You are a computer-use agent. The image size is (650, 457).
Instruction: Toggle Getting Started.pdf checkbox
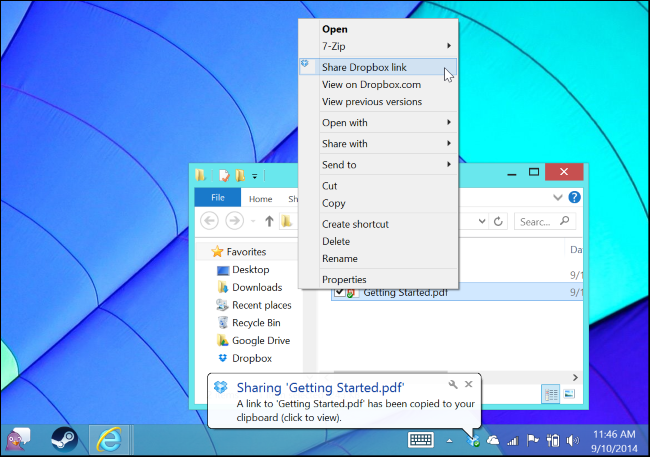click(x=340, y=292)
